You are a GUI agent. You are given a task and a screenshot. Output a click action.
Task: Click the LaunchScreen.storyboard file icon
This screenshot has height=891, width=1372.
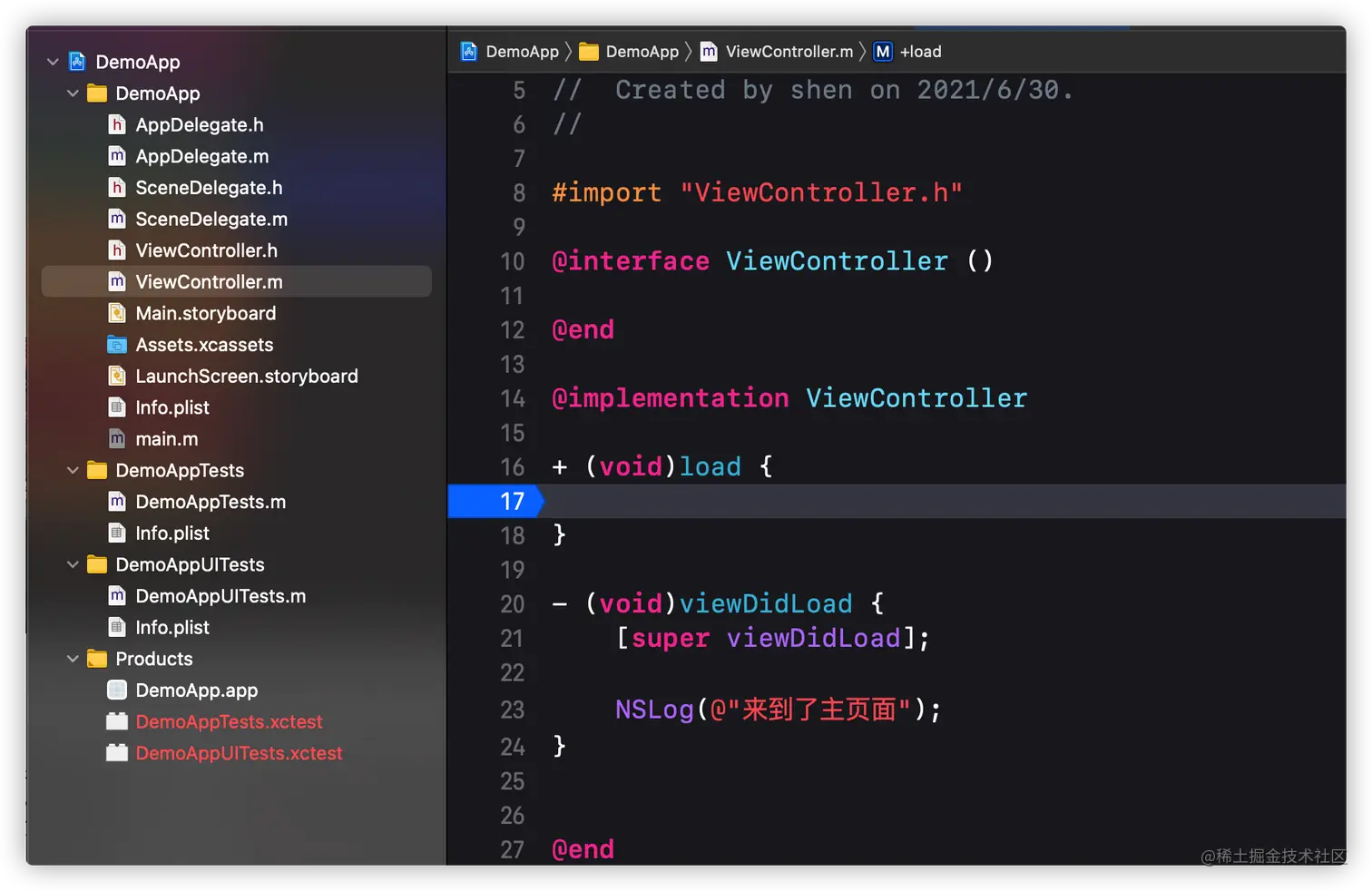(117, 376)
